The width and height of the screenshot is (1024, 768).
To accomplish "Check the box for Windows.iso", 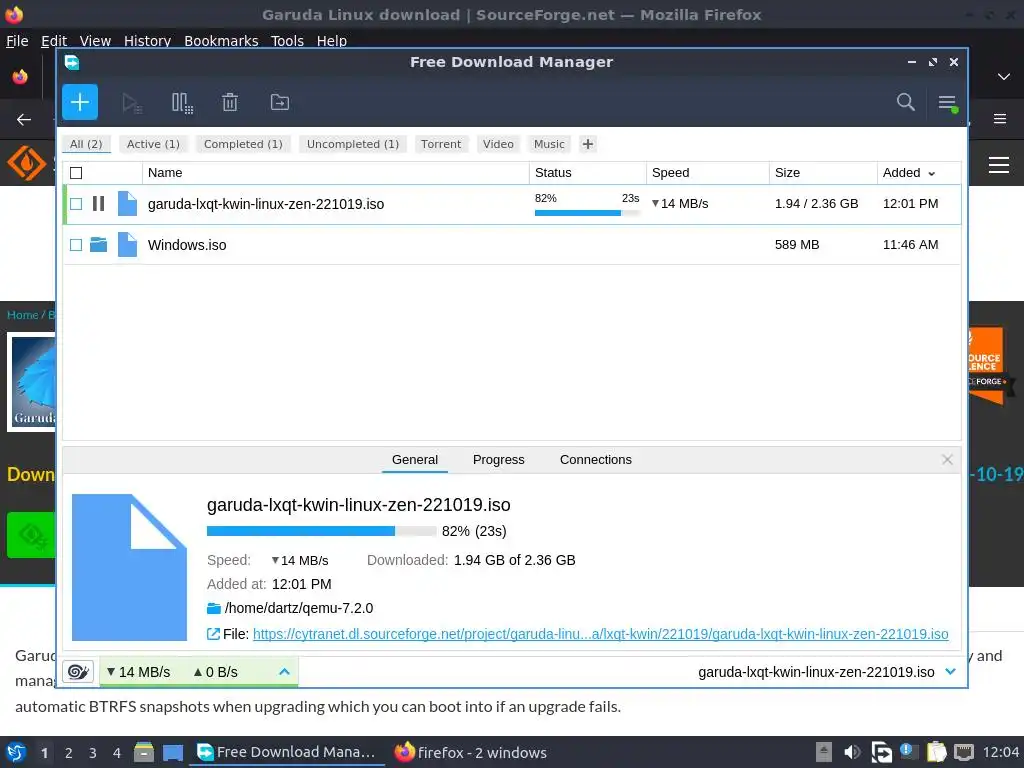I will 76,245.
